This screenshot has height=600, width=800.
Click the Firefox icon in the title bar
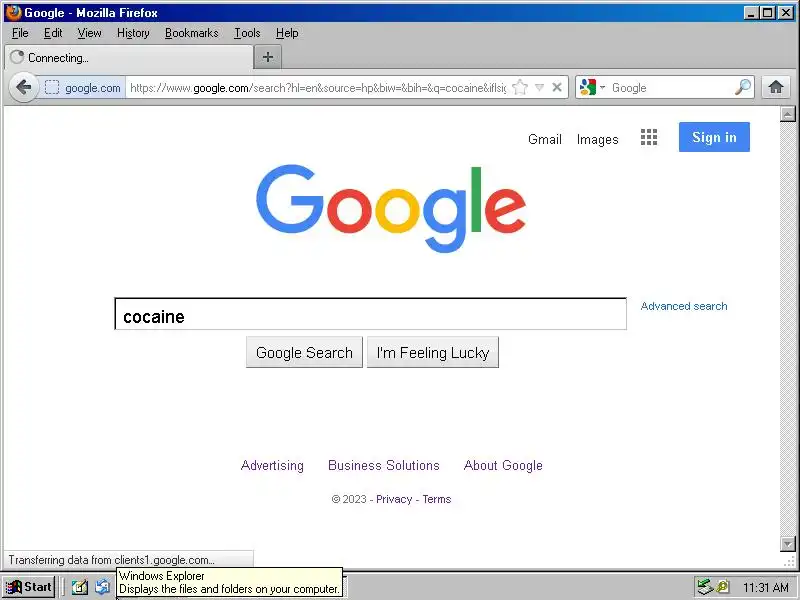point(13,12)
